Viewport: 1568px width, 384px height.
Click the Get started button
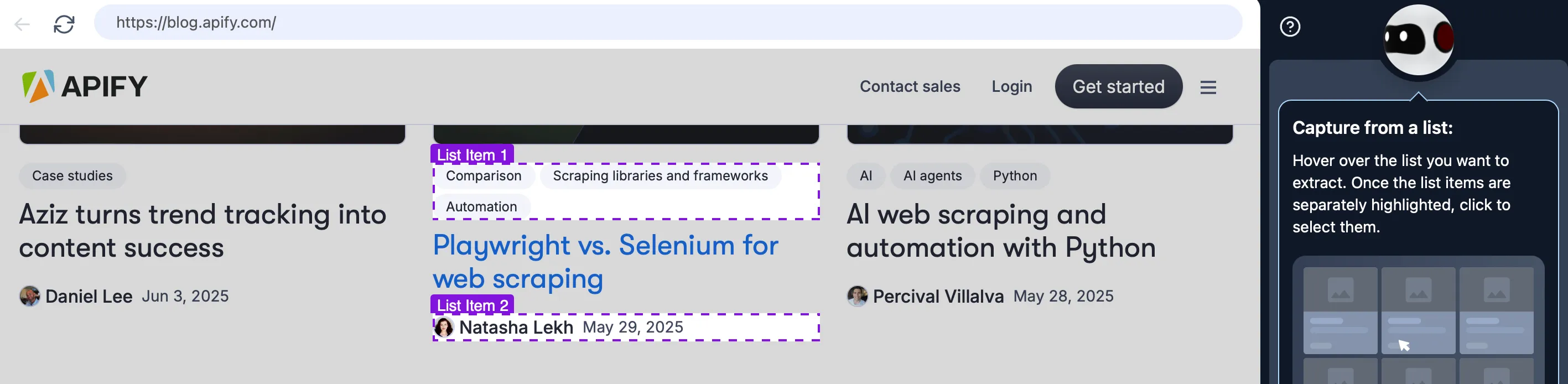pos(1118,86)
